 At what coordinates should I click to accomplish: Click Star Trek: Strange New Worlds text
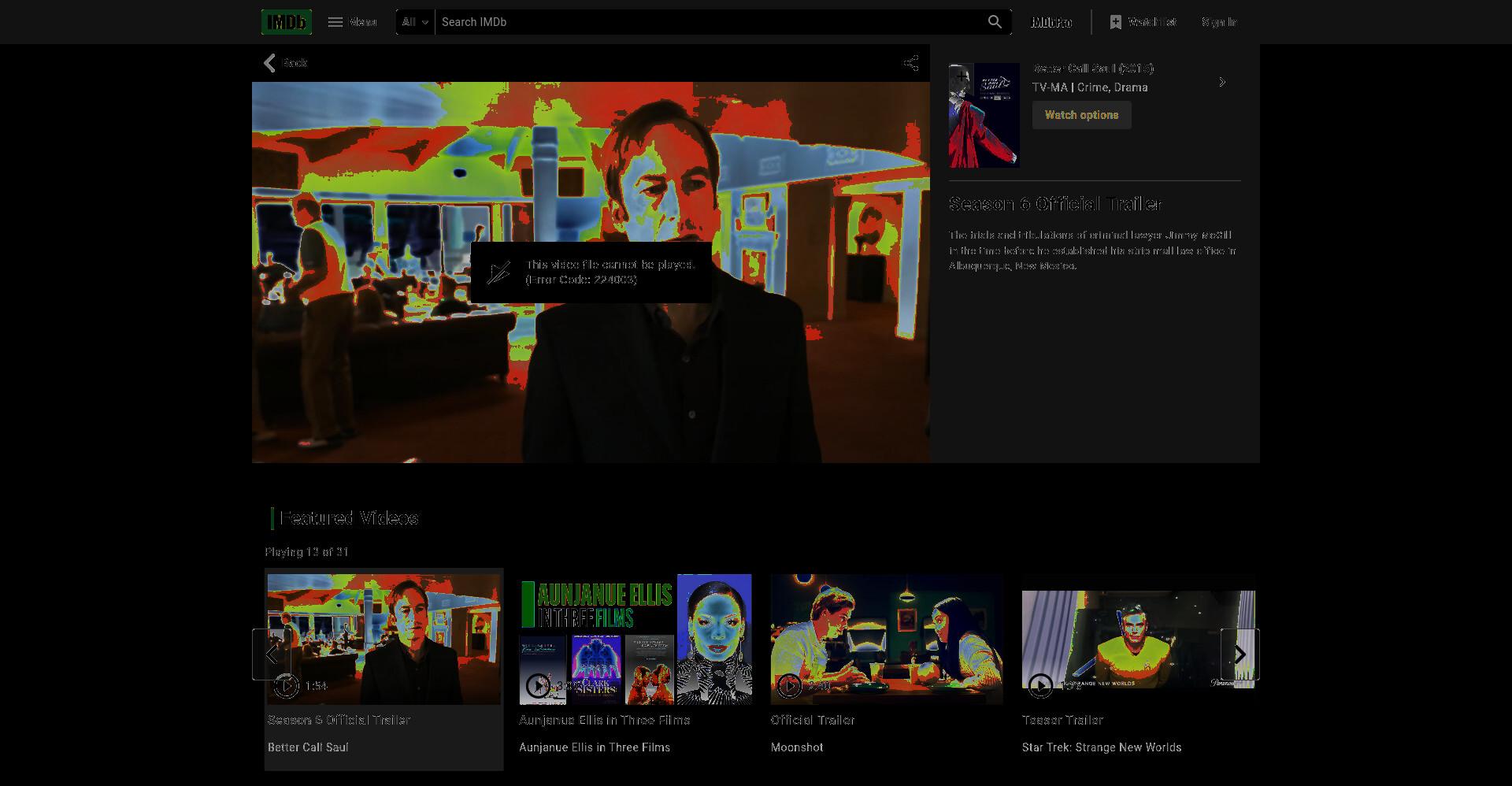coord(1102,747)
